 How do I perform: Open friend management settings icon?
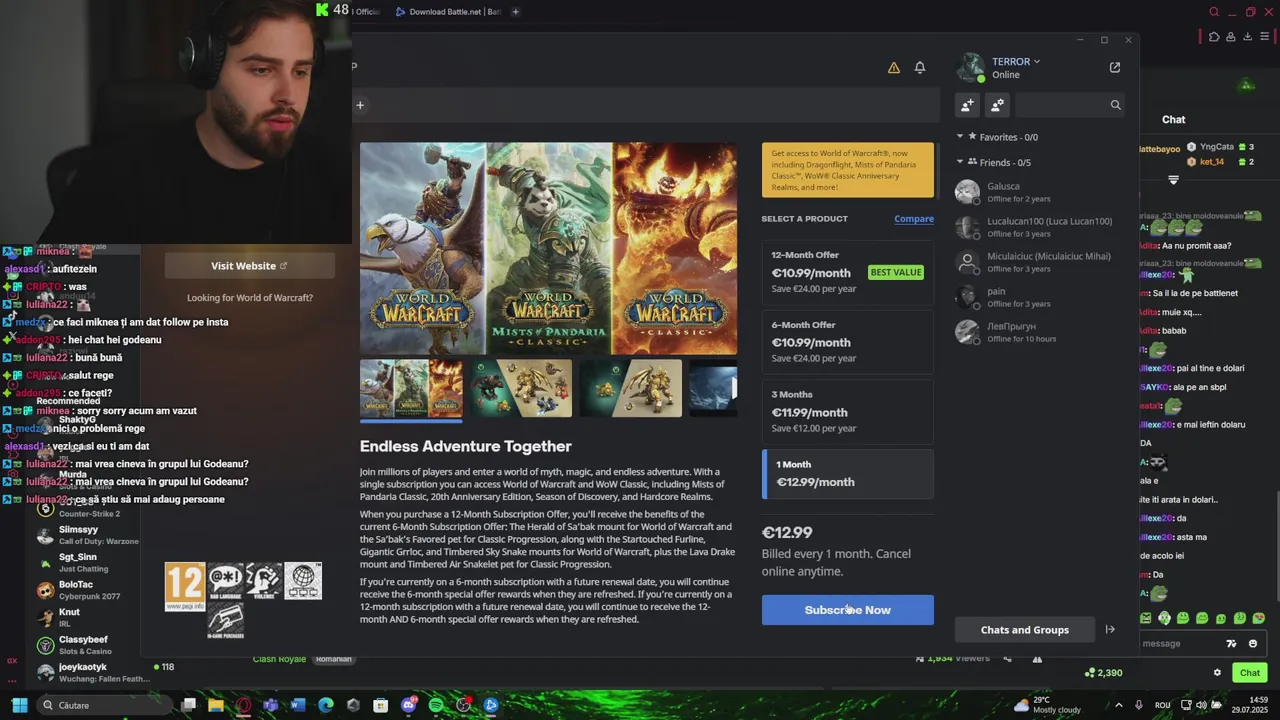997,105
